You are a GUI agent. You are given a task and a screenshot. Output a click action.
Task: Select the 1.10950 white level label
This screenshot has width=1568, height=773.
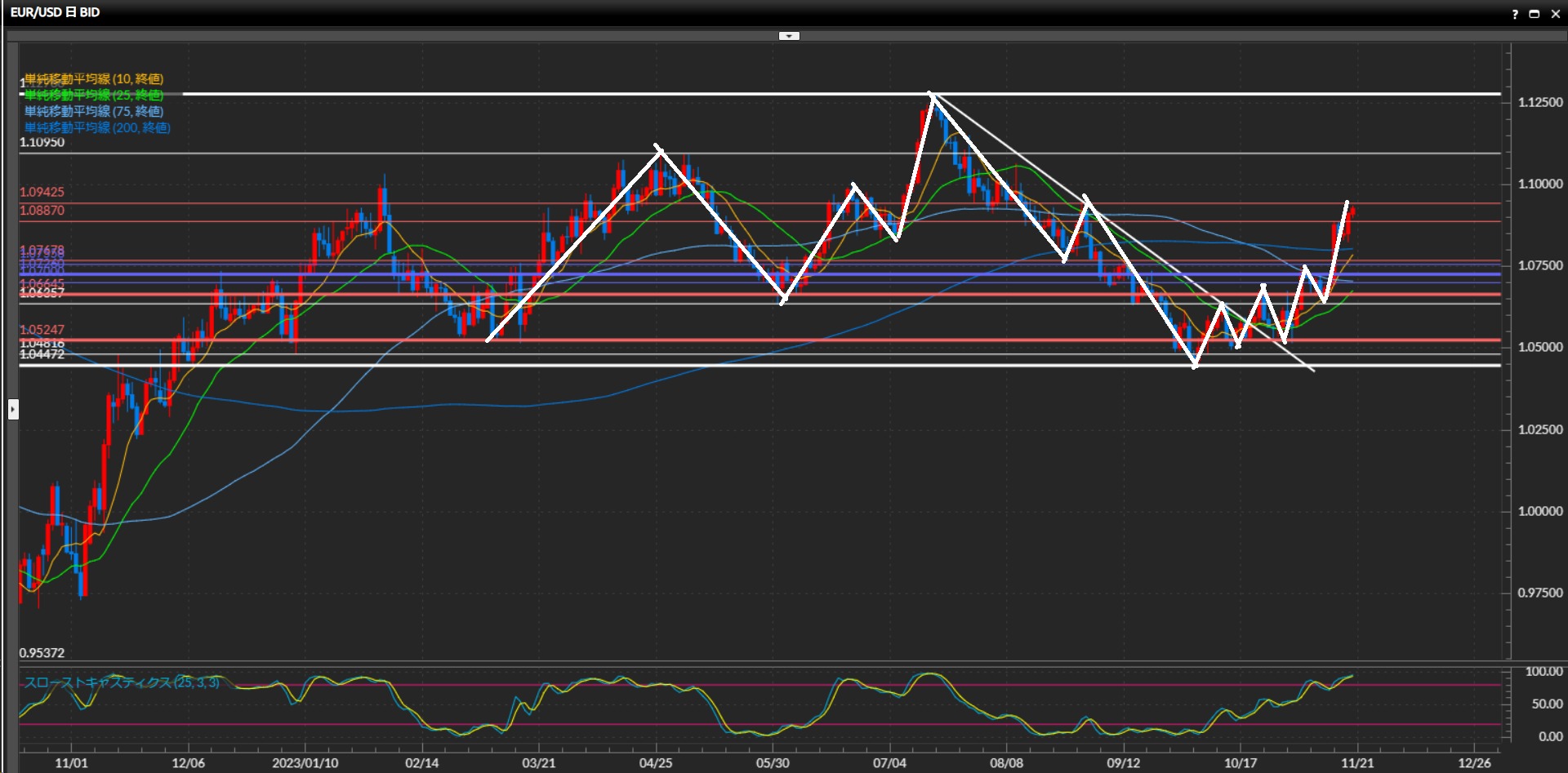click(42, 143)
